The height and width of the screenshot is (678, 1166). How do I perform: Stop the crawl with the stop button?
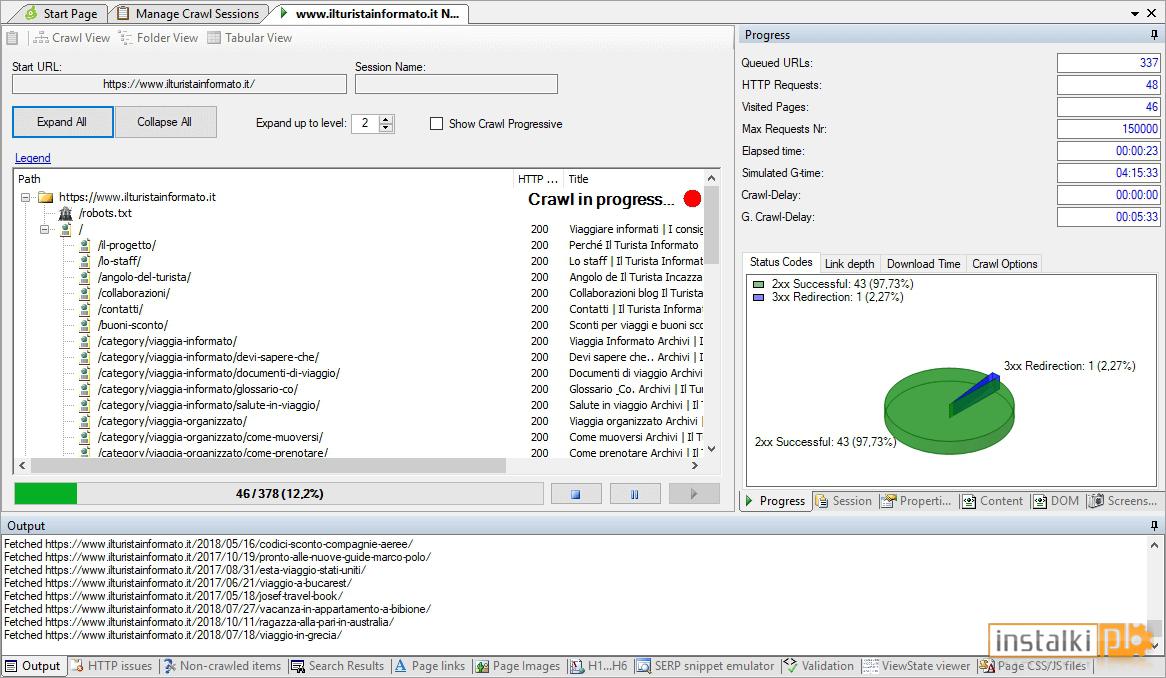point(576,494)
